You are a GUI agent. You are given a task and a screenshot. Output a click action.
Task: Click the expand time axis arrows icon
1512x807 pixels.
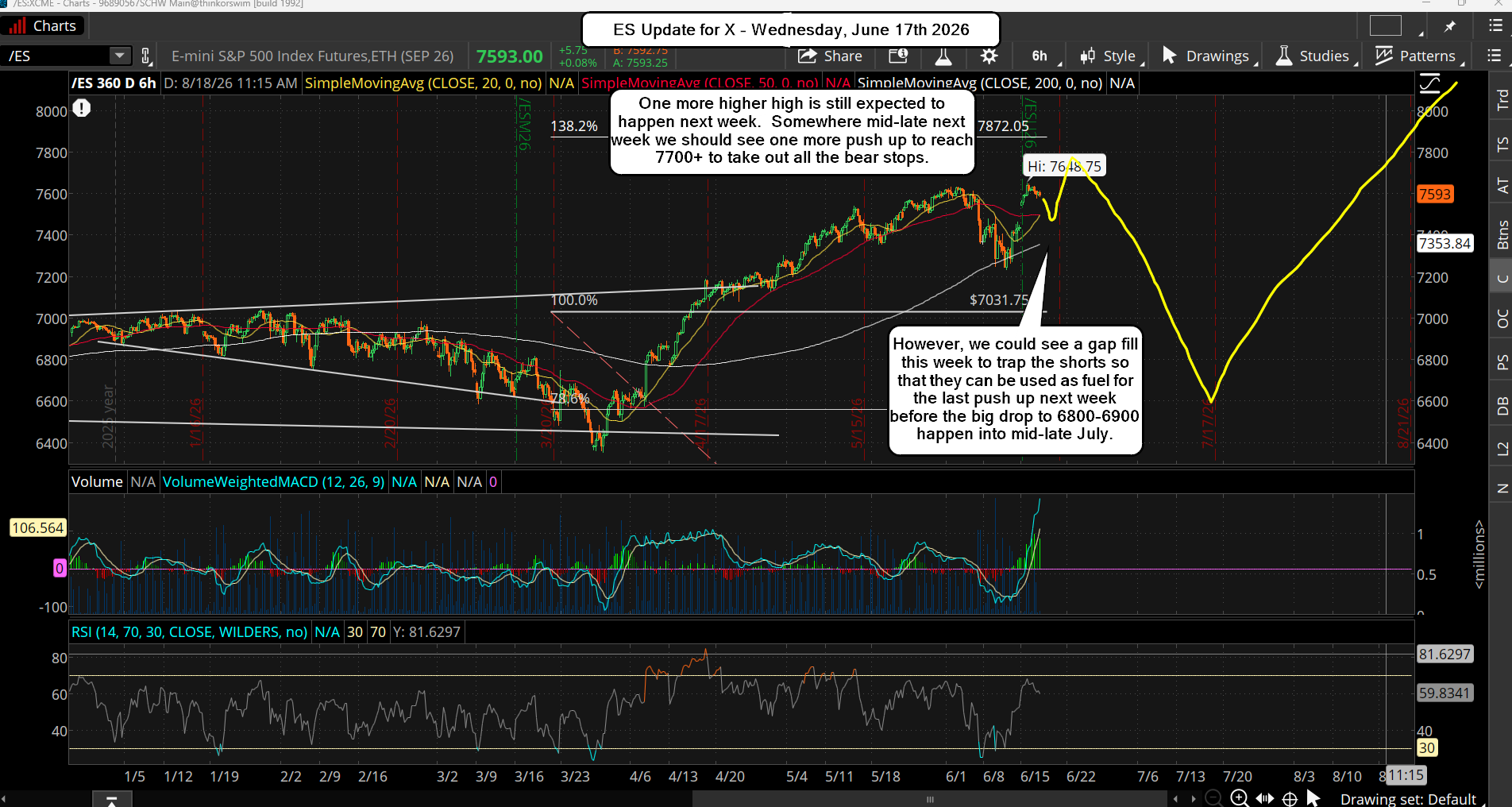pyautogui.click(x=1265, y=798)
